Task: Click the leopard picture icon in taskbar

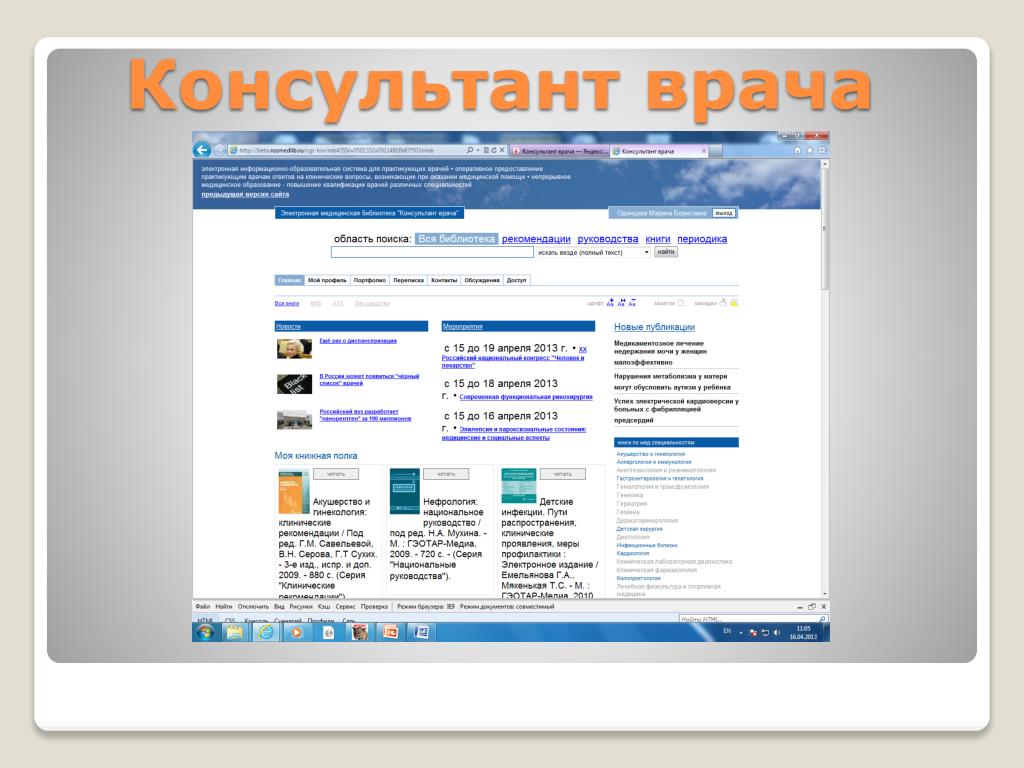Action: [x=359, y=632]
